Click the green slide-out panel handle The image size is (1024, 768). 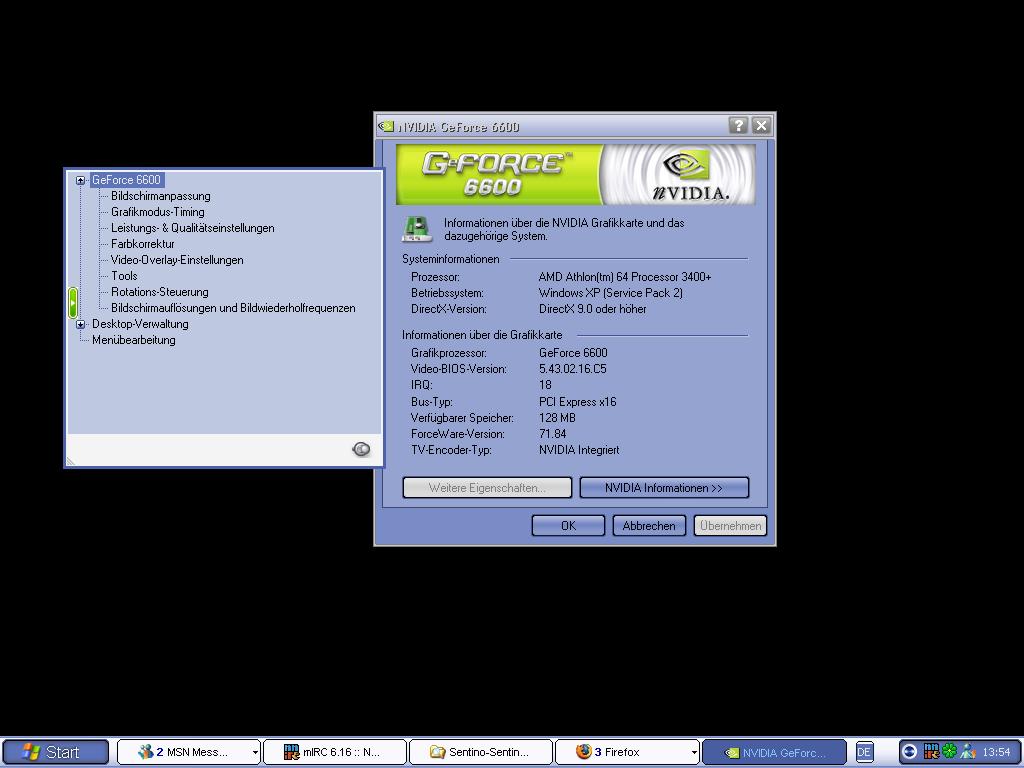(x=72, y=302)
